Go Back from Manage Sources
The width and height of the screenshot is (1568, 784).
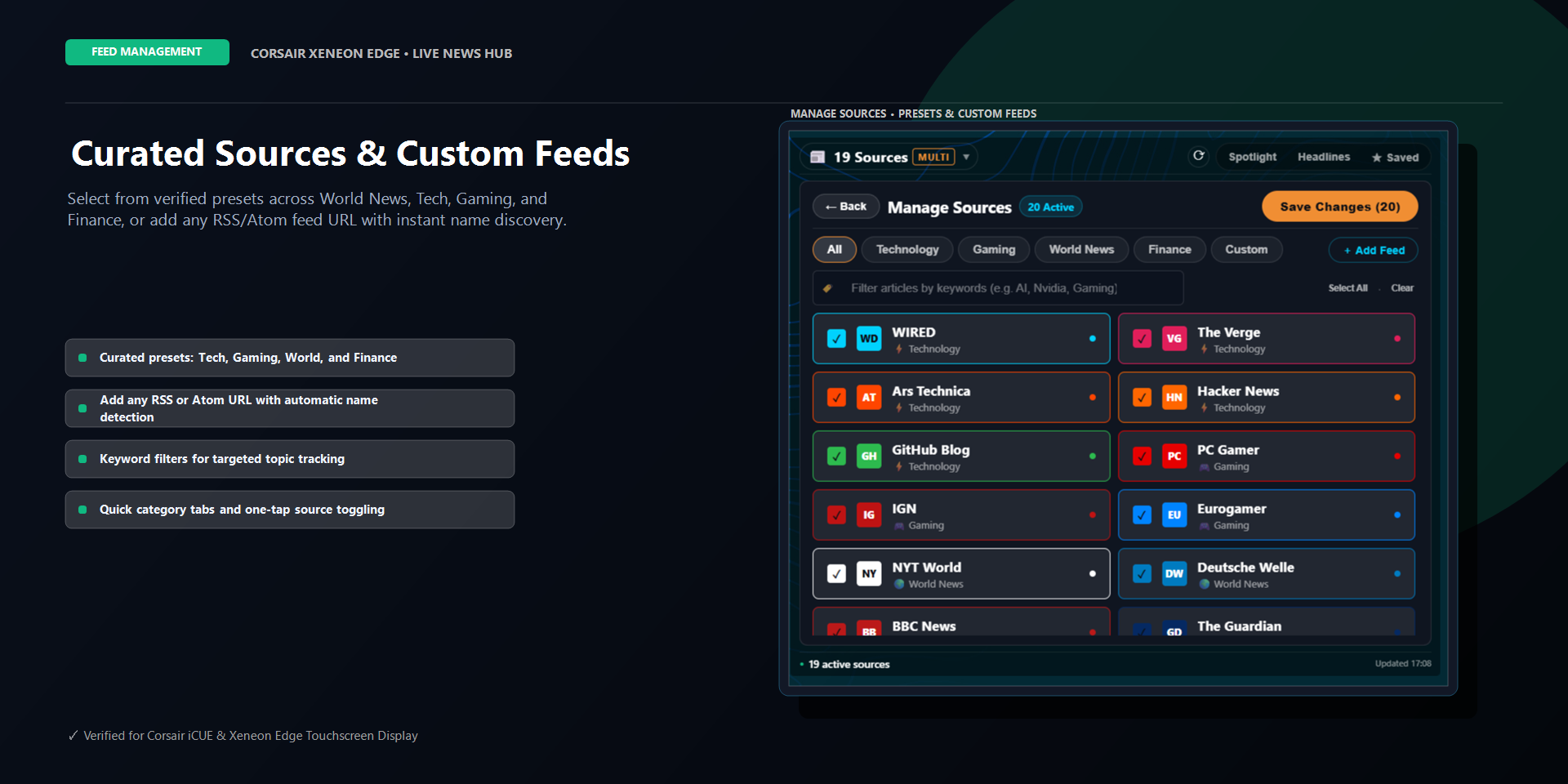click(845, 207)
